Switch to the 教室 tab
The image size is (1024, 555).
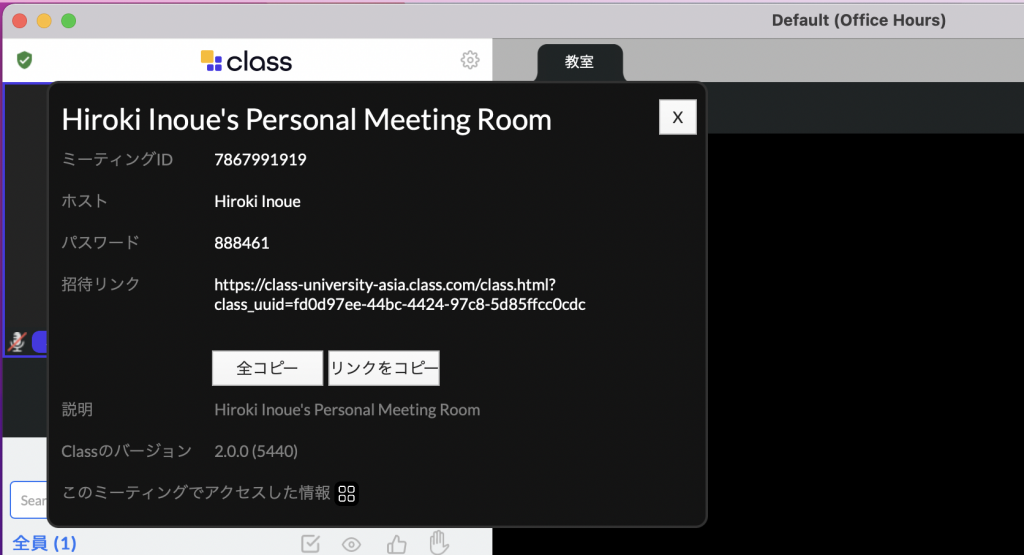[x=579, y=62]
